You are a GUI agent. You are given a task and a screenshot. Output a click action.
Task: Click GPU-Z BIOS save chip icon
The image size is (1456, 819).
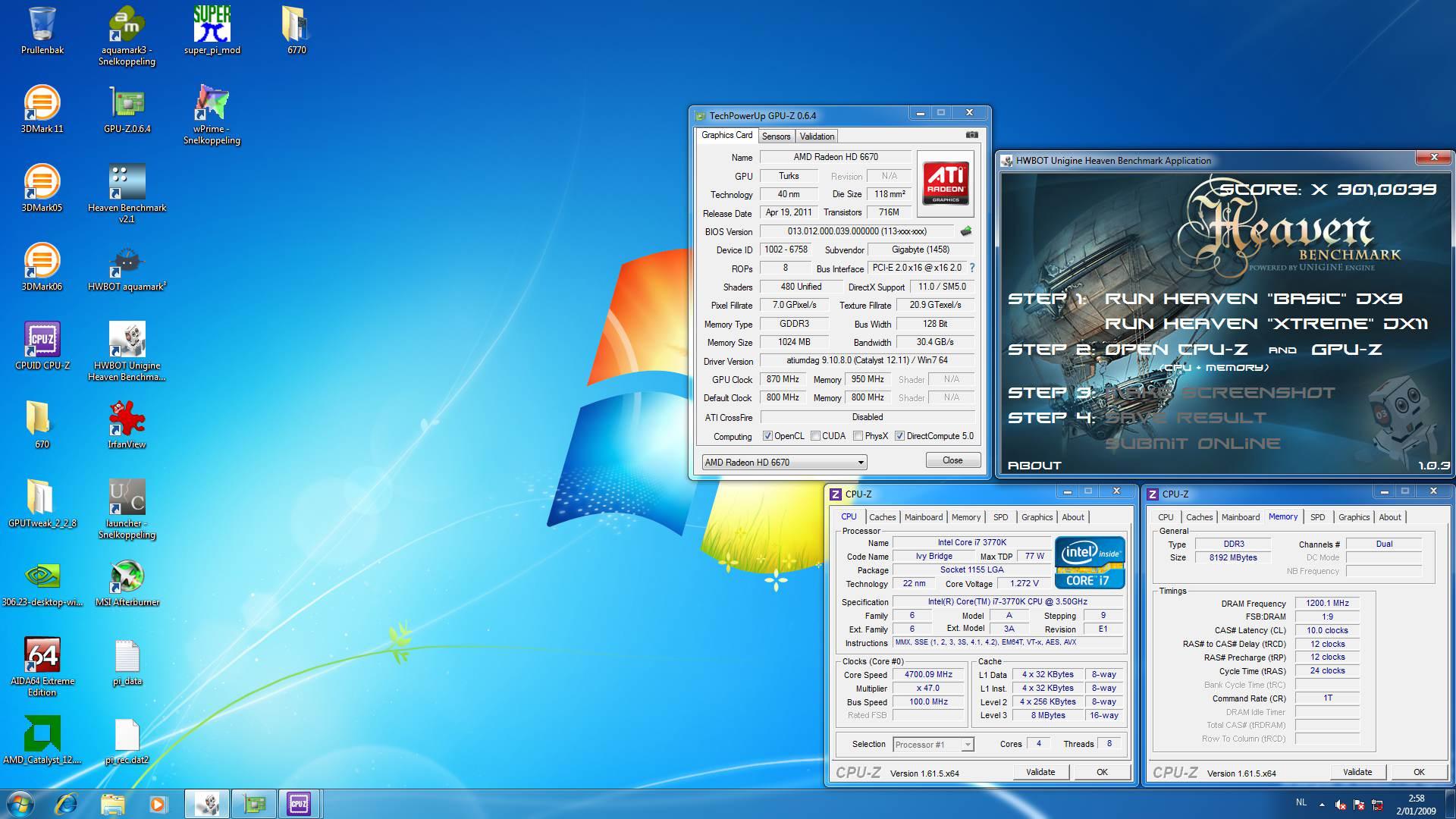(x=966, y=231)
